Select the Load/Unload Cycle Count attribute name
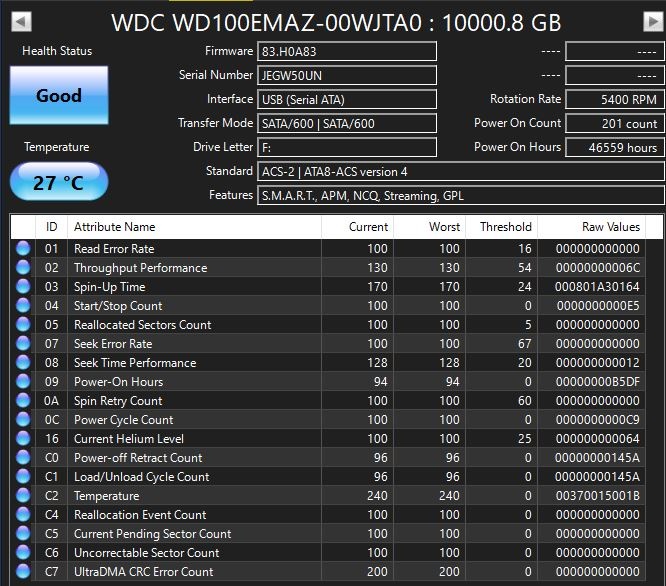666x586 pixels. [x=142, y=477]
